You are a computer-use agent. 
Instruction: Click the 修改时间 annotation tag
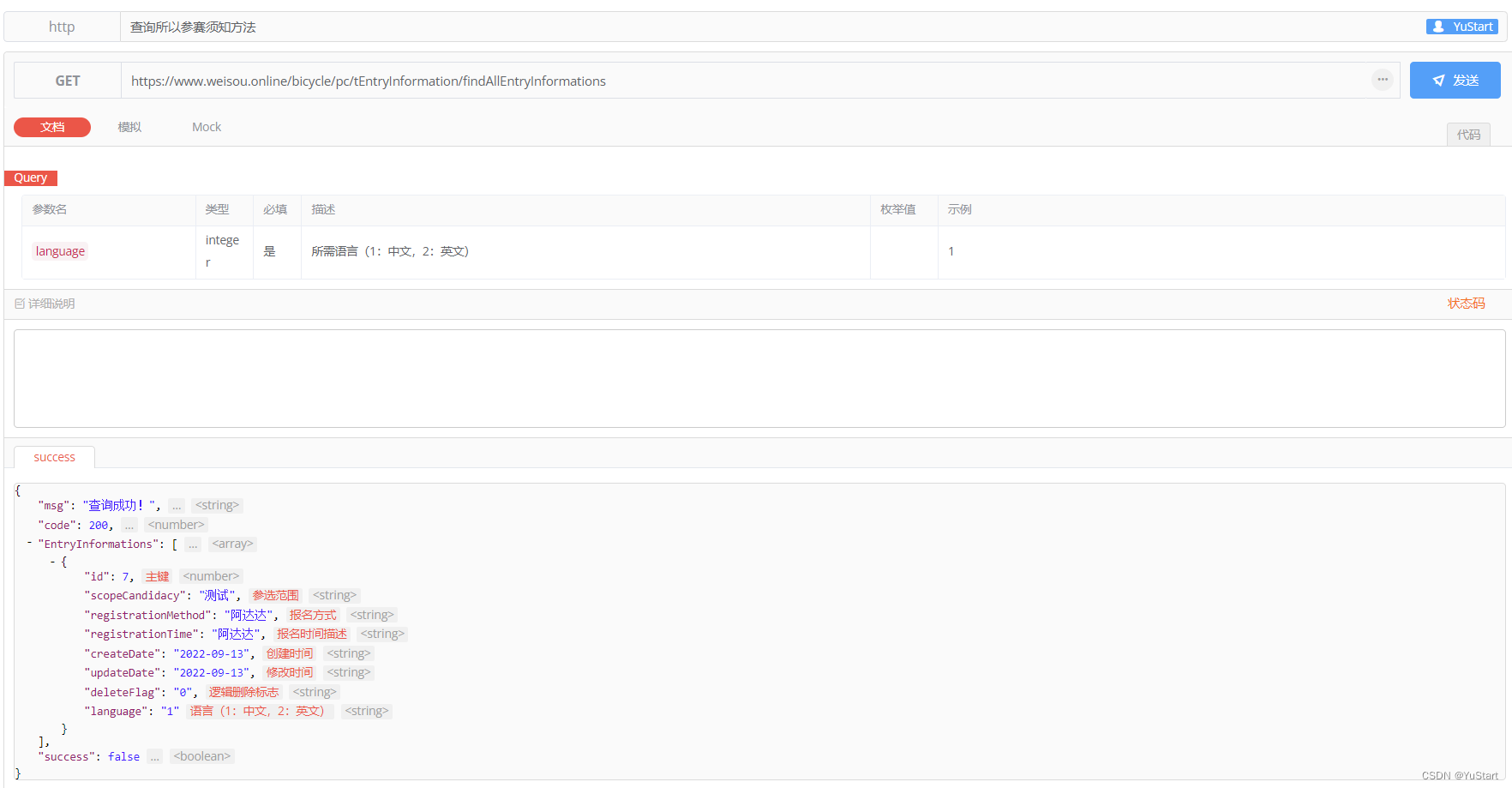tap(290, 672)
